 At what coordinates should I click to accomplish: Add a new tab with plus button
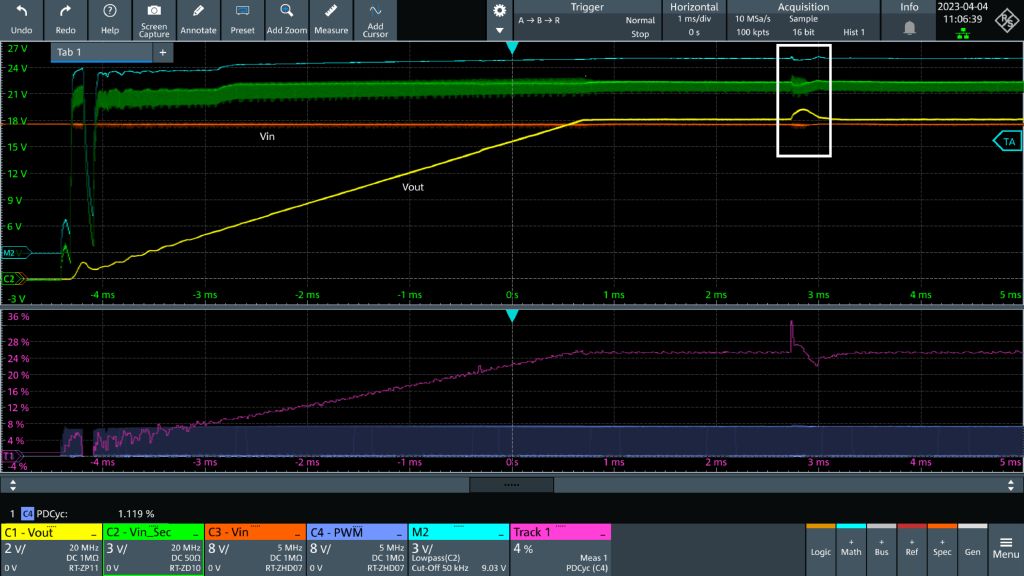162,52
